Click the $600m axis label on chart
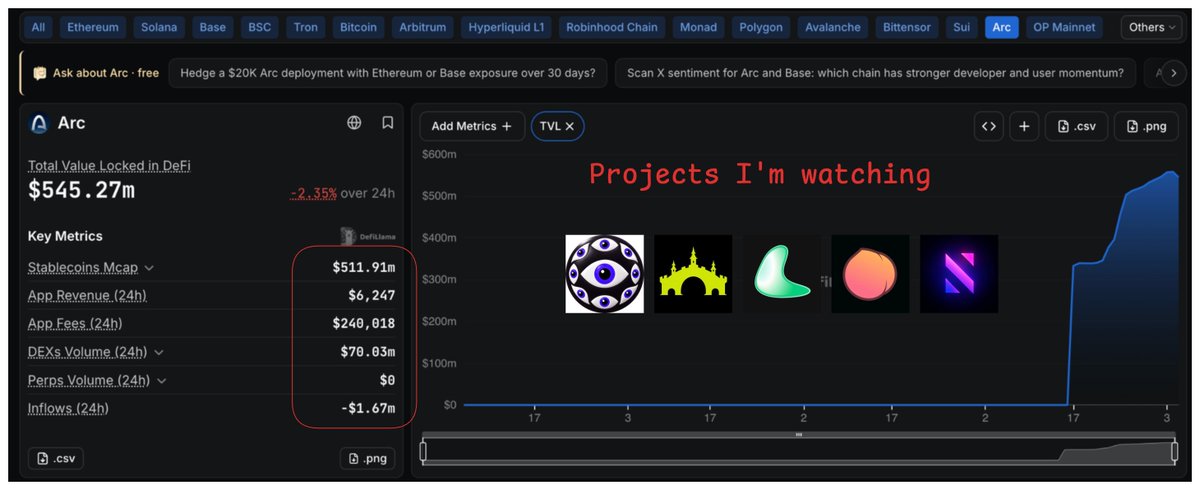1200x490 pixels. (439, 153)
